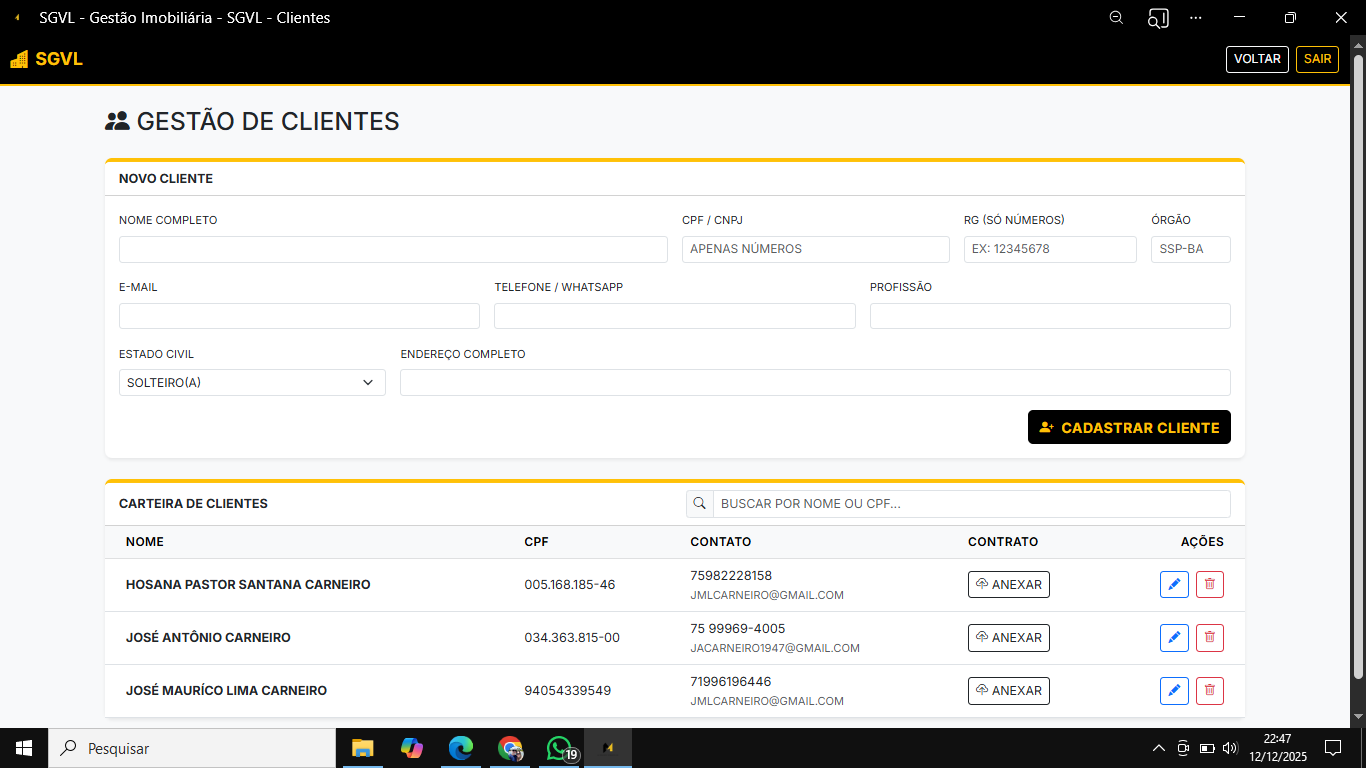Click the SGVL logo in header
The height and width of the screenshot is (768, 1366).
(x=47, y=59)
